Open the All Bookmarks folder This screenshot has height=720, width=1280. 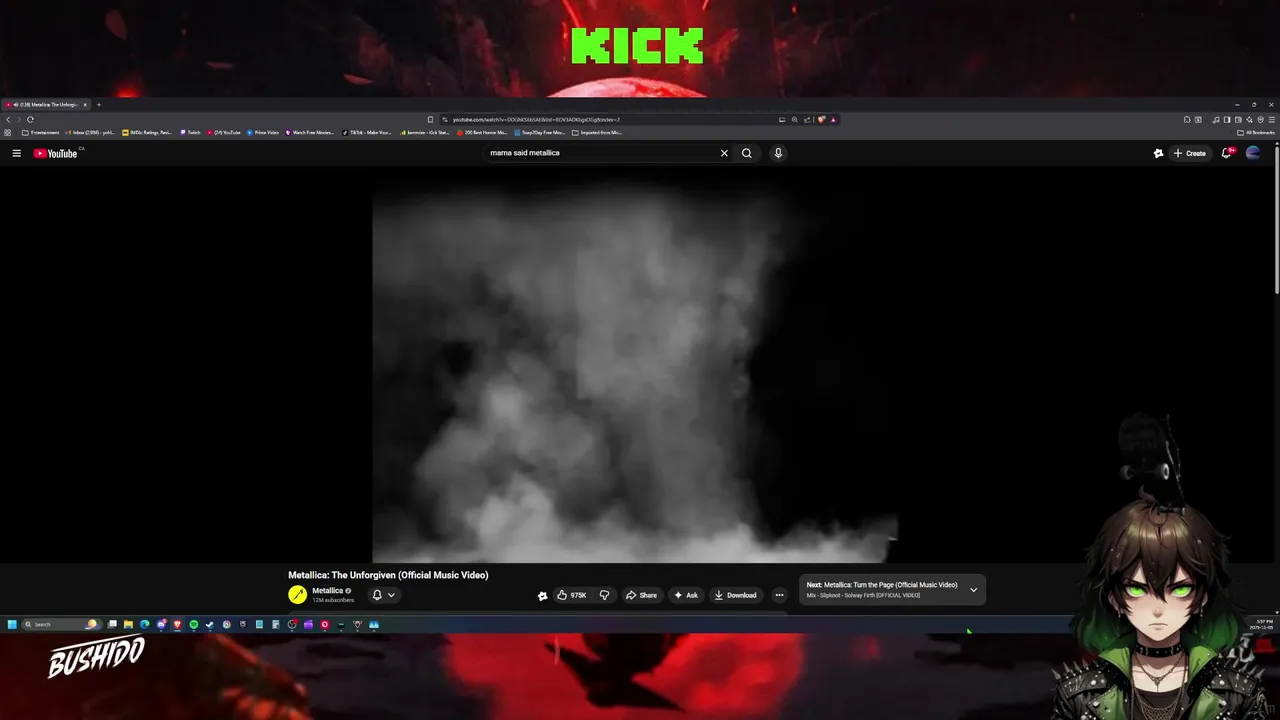(x=1256, y=132)
